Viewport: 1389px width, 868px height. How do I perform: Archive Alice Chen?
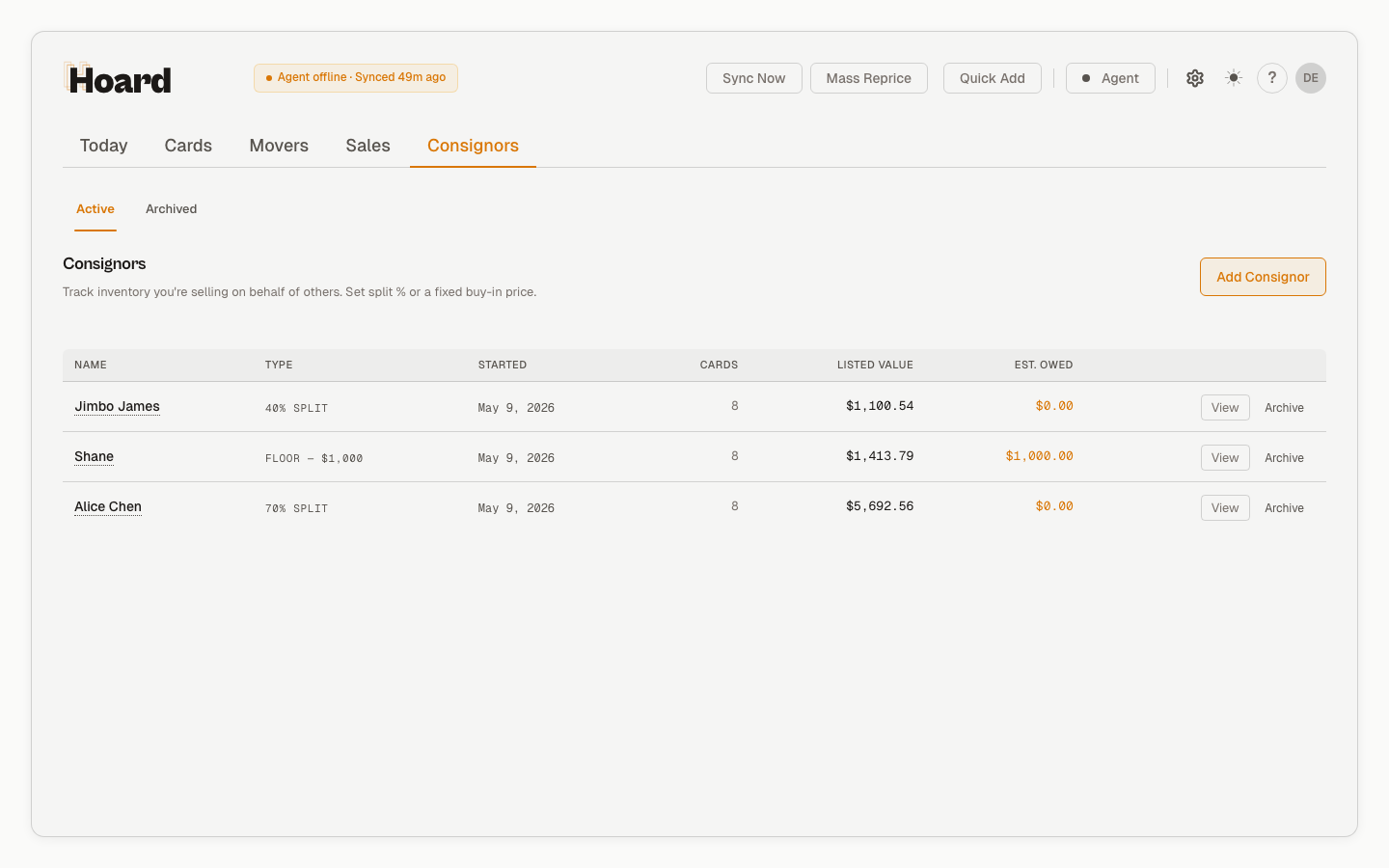pos(1284,508)
